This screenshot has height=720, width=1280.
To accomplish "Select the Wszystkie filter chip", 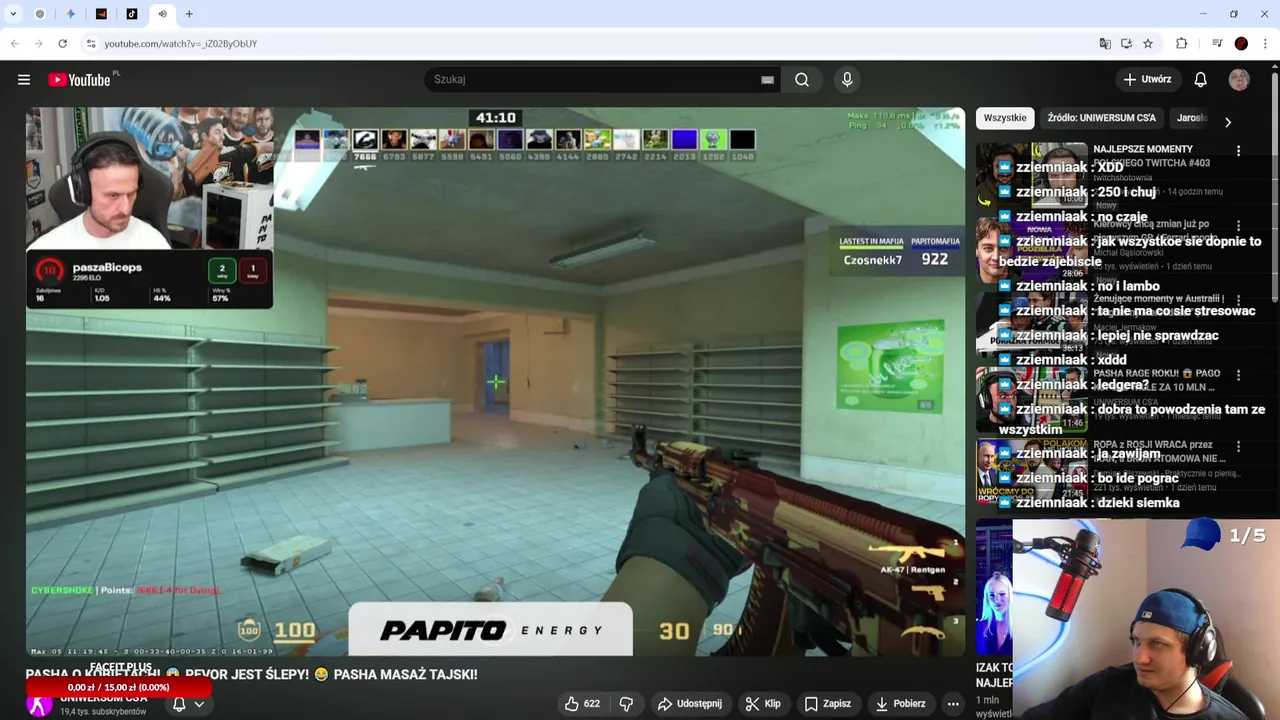I will coord(1005,118).
